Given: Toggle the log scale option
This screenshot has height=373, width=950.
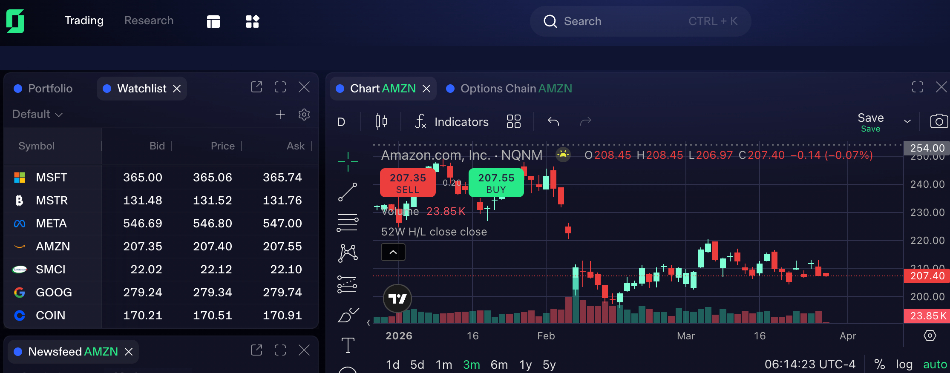Looking at the screenshot, I should coord(905,365).
